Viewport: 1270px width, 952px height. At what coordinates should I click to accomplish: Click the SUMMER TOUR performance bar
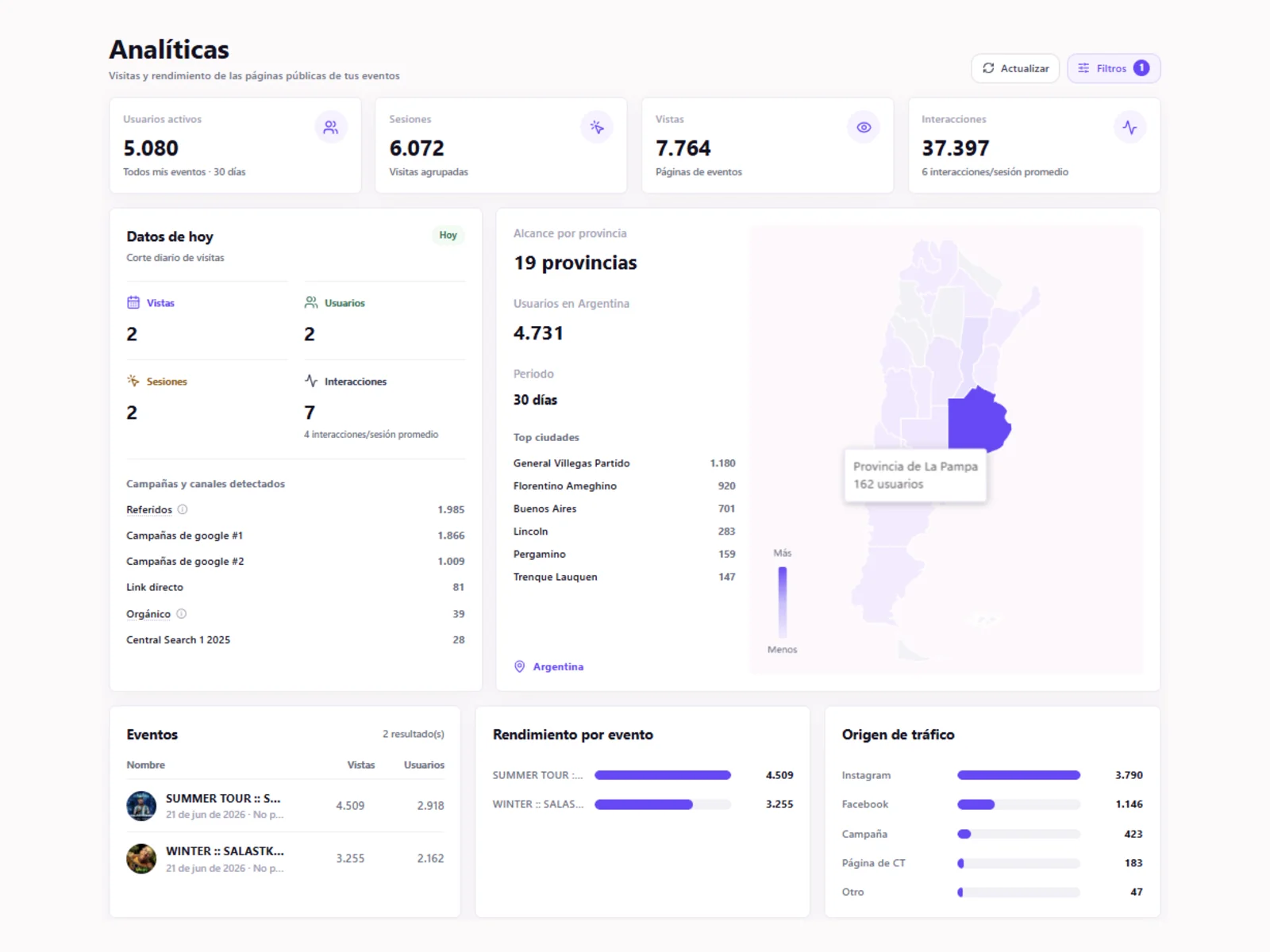[663, 775]
